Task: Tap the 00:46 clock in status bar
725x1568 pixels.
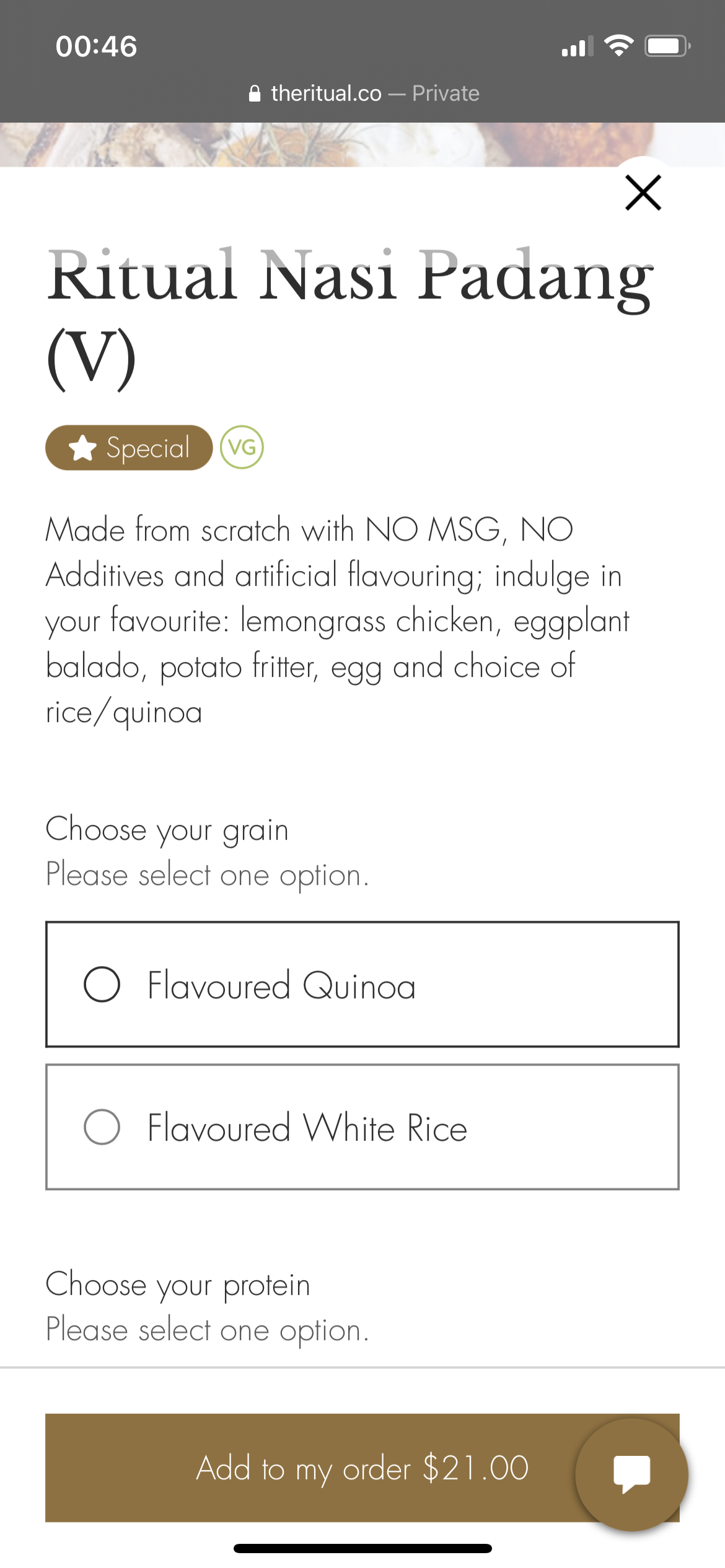Action: [x=96, y=46]
